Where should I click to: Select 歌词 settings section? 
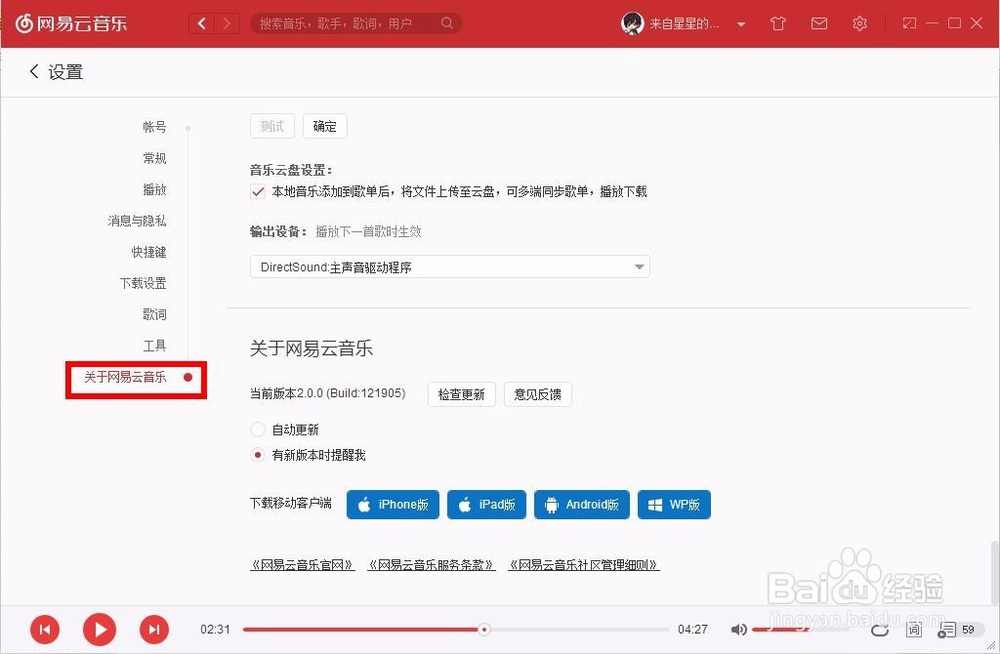[x=154, y=315]
